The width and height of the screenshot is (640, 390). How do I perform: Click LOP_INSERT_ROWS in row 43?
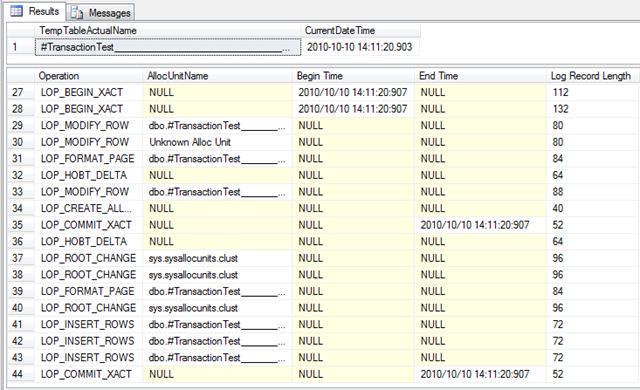click(x=89, y=358)
